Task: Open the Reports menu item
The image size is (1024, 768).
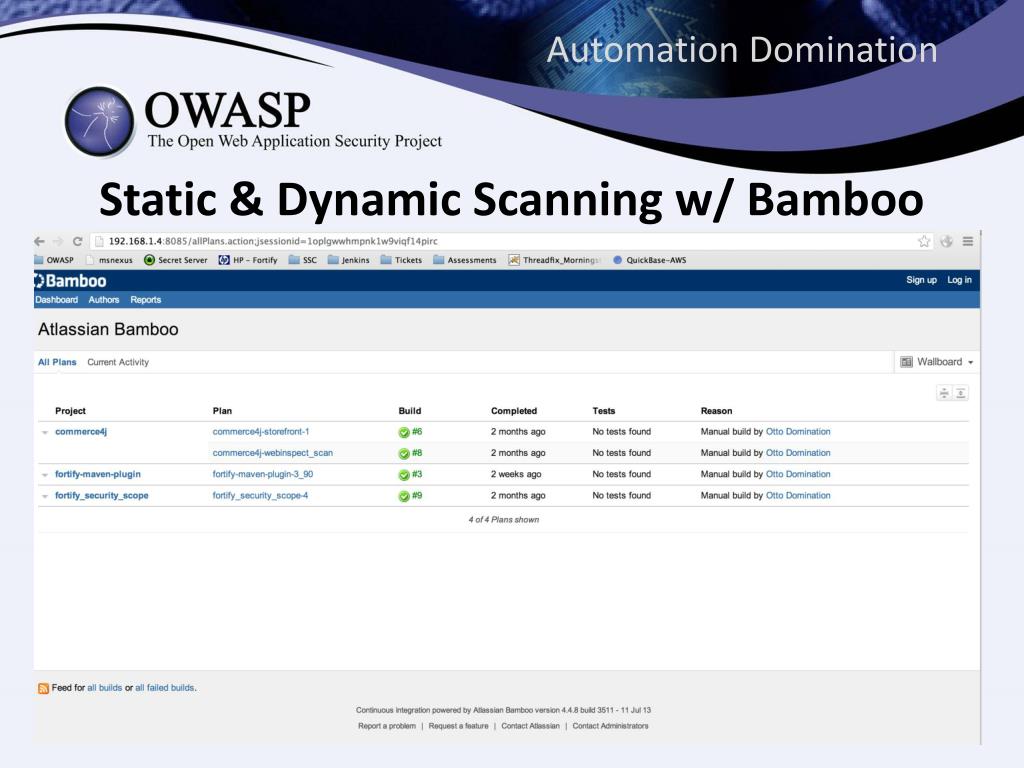Action: click(x=146, y=300)
